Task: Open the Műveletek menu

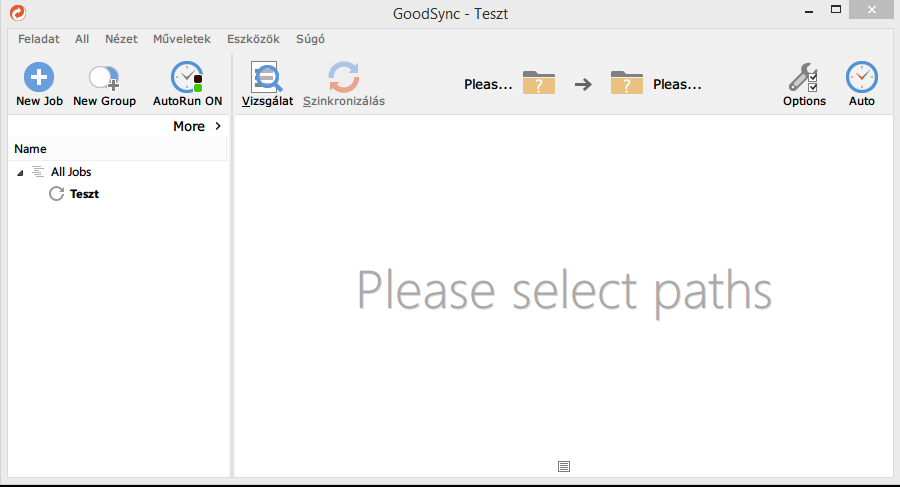Action: pyautogui.click(x=181, y=39)
